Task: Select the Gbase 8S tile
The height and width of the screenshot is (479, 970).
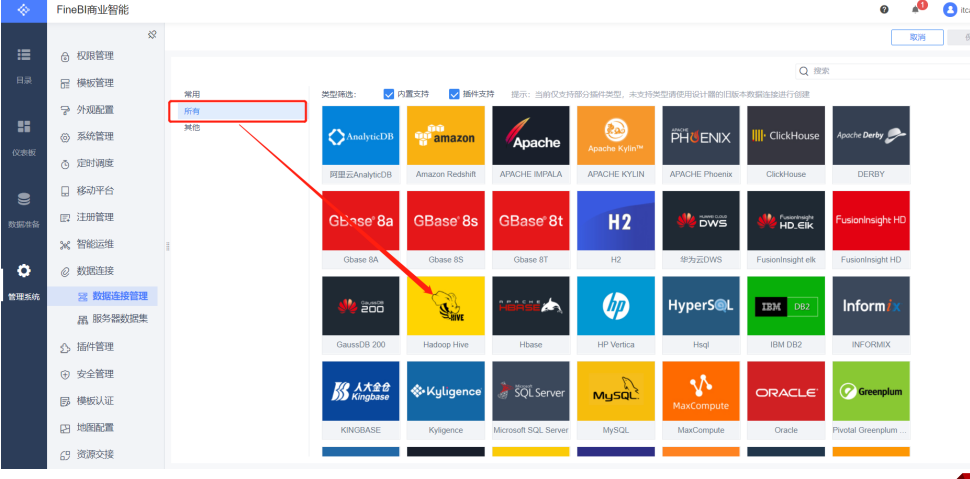Action: pos(445,230)
